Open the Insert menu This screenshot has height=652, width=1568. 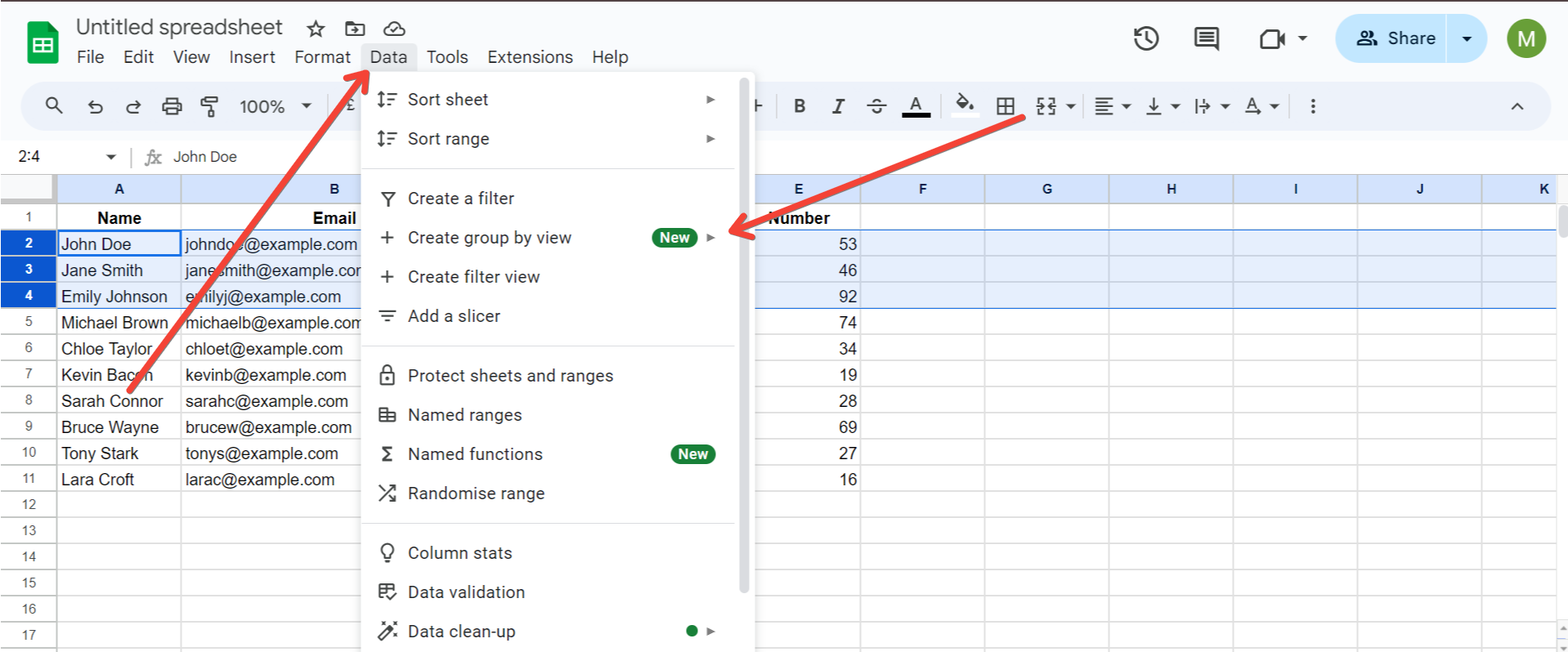(252, 57)
